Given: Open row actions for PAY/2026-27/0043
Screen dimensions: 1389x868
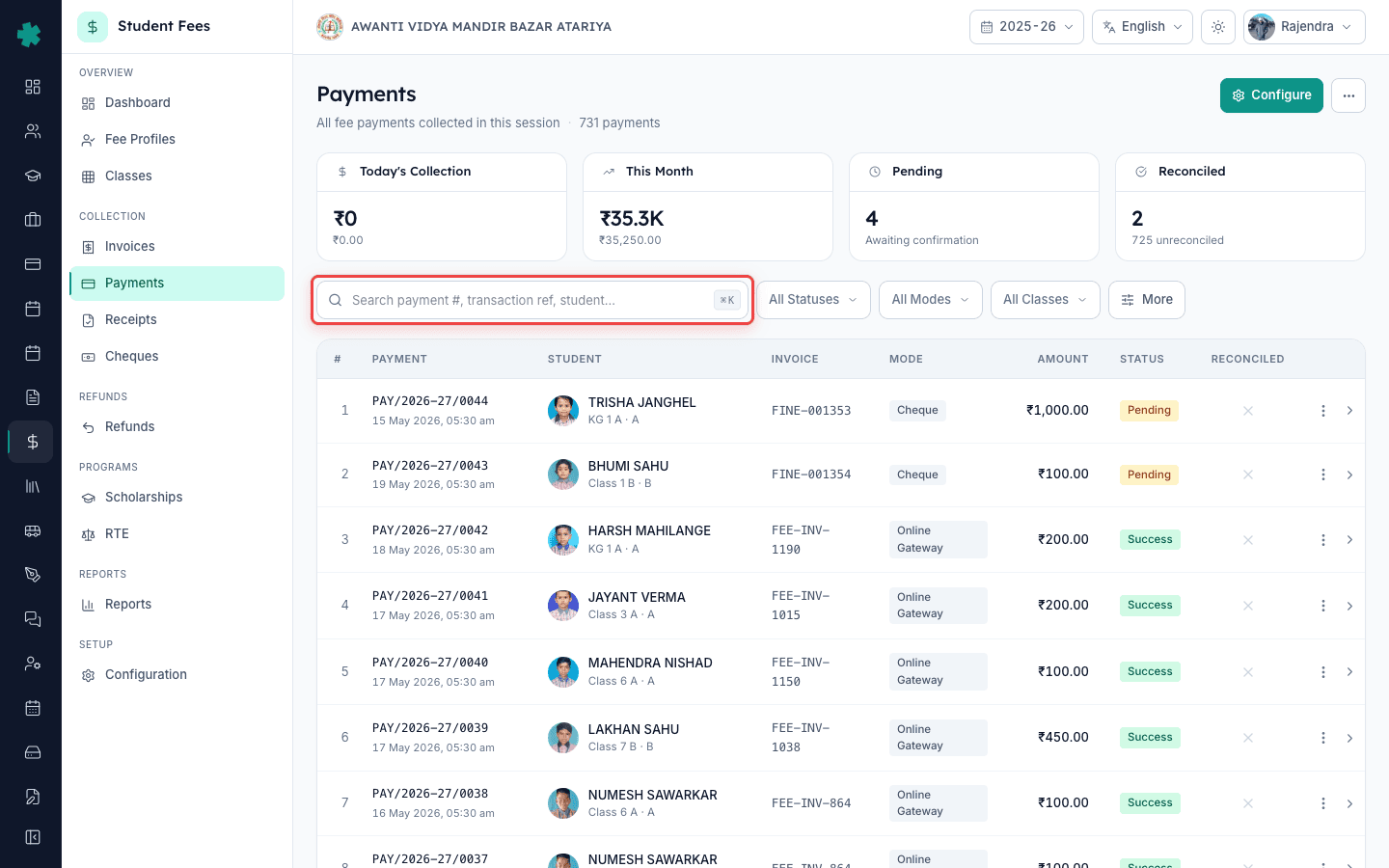Looking at the screenshot, I should 1323,475.
